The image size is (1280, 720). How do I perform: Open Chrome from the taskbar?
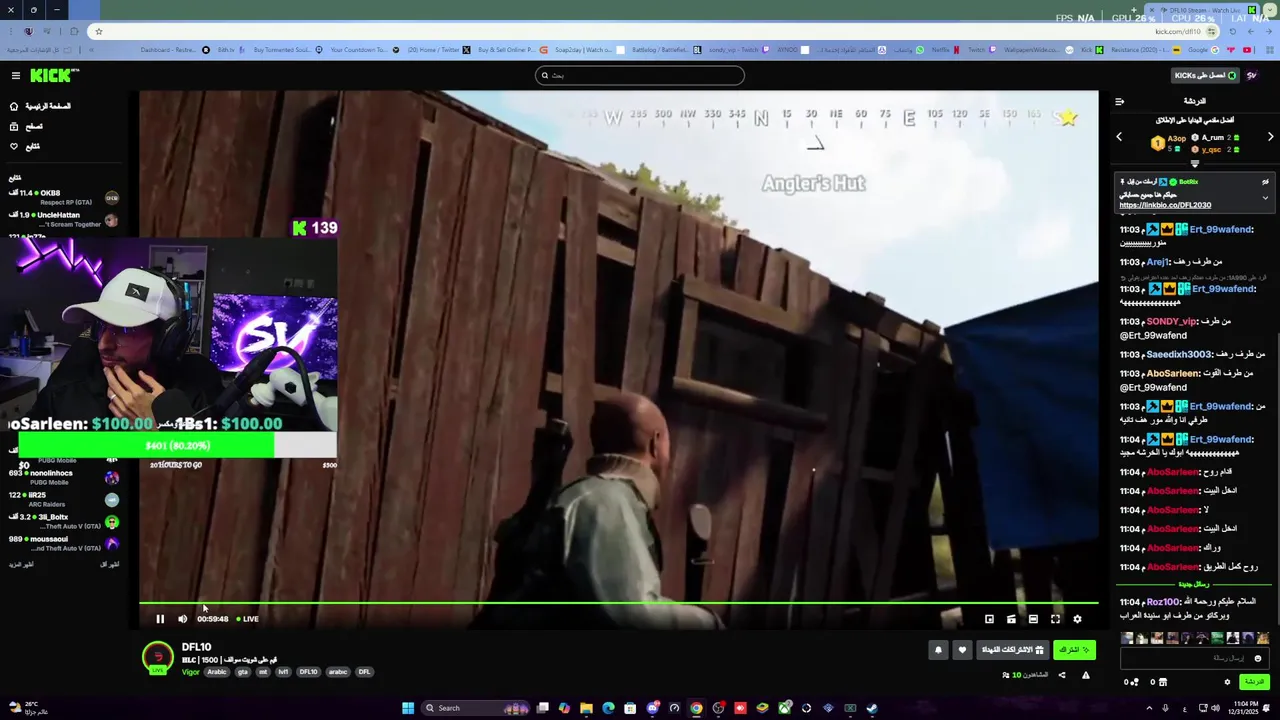point(696,708)
